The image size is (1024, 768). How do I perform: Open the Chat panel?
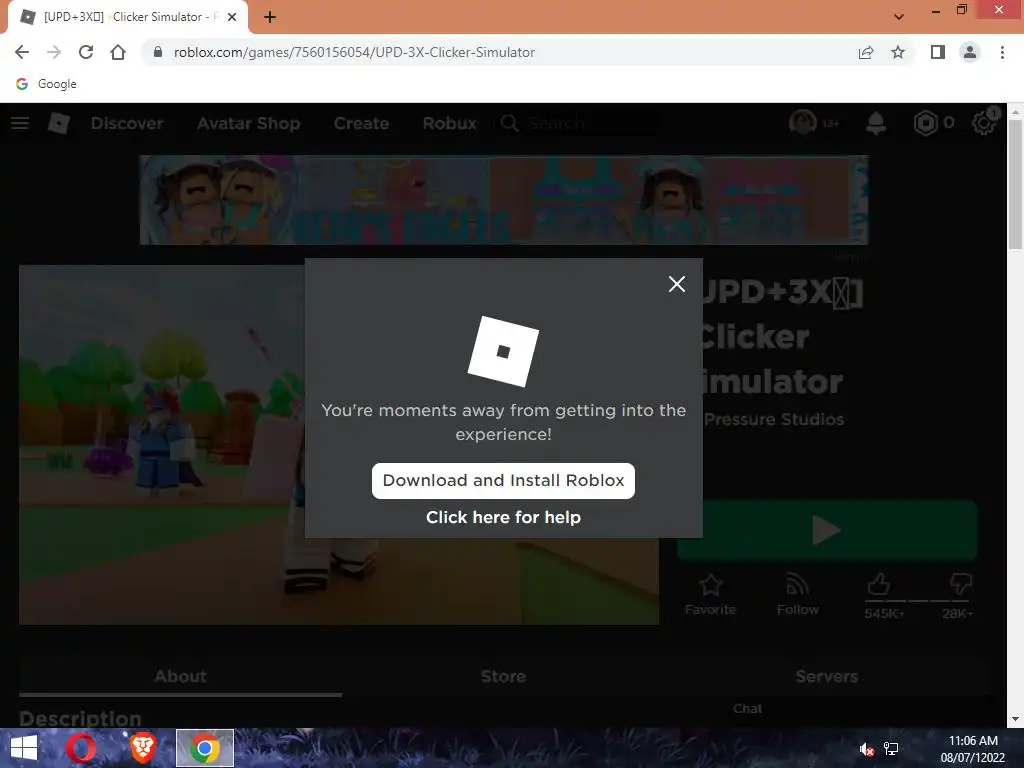747,709
